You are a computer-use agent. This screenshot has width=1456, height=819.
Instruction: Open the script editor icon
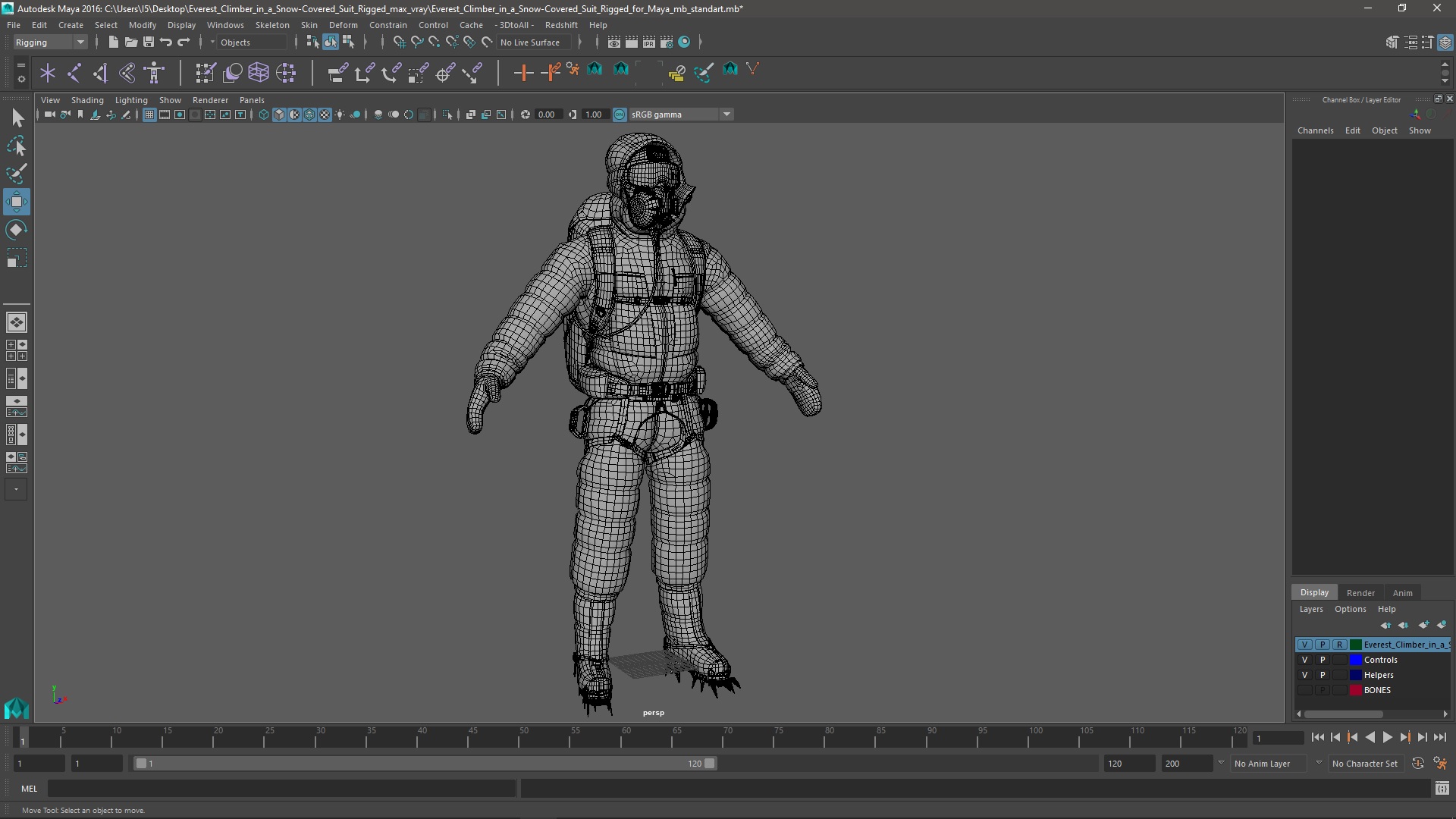coord(1442,789)
